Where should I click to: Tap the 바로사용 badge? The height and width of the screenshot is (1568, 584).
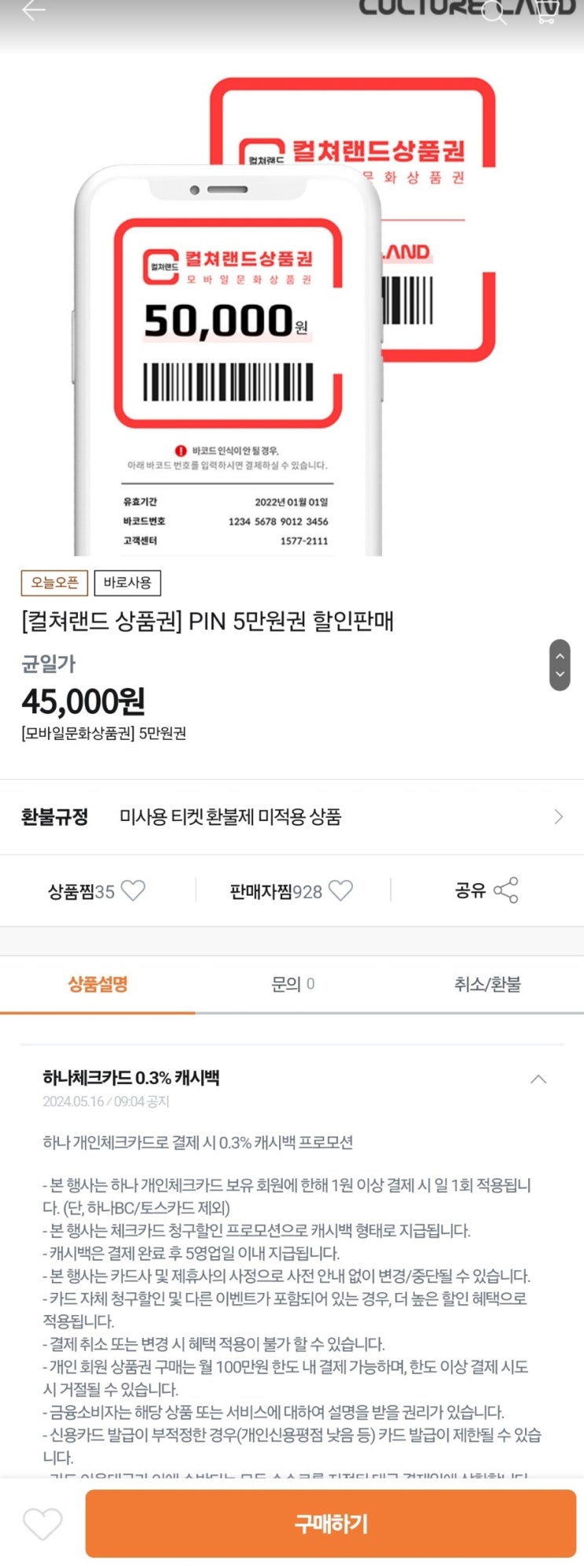point(127,583)
